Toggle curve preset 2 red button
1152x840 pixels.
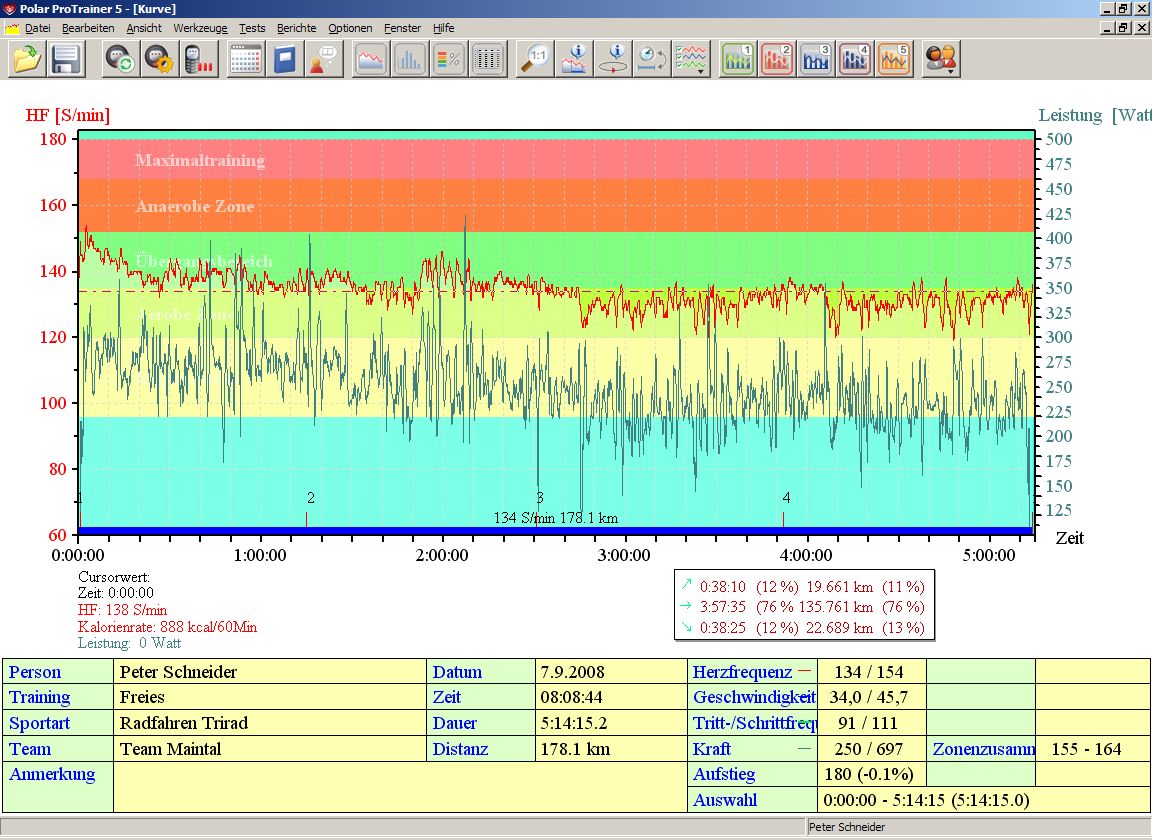778,59
